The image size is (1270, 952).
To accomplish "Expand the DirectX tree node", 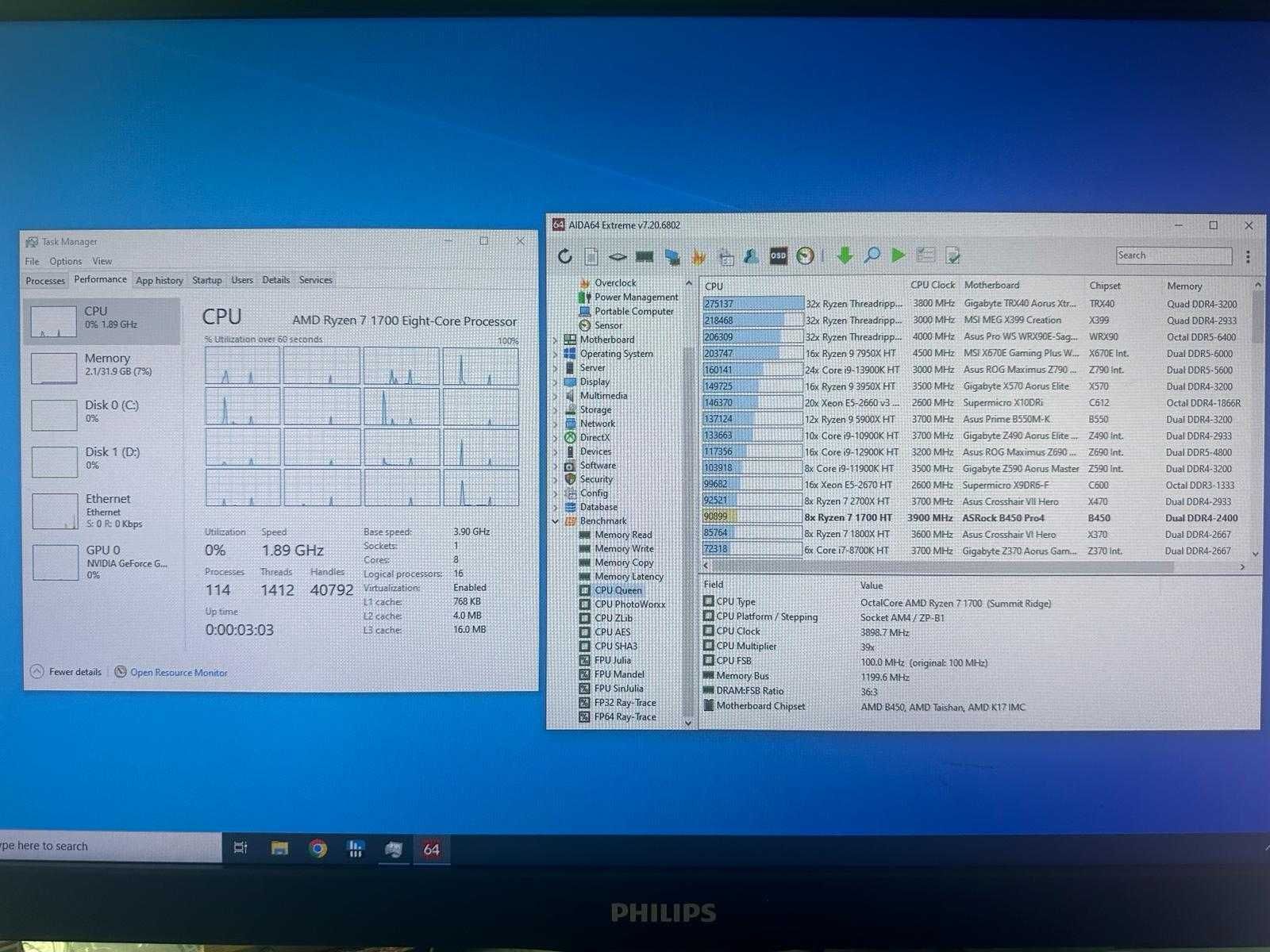I will pos(555,437).
